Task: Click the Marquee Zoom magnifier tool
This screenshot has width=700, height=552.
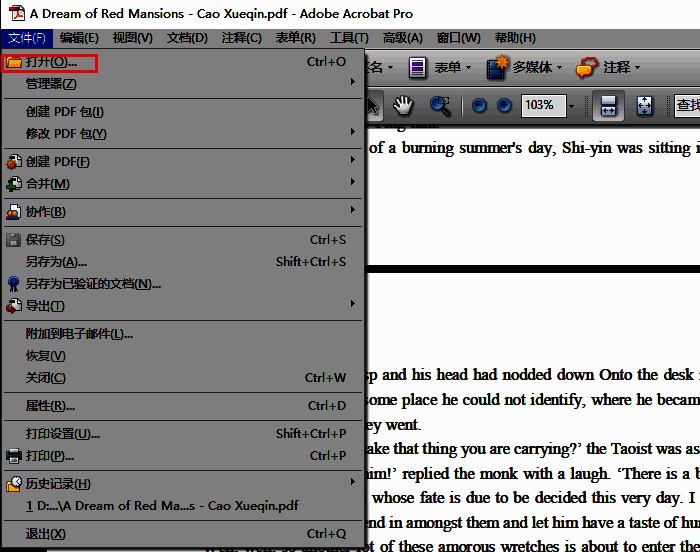Action: pos(440,105)
